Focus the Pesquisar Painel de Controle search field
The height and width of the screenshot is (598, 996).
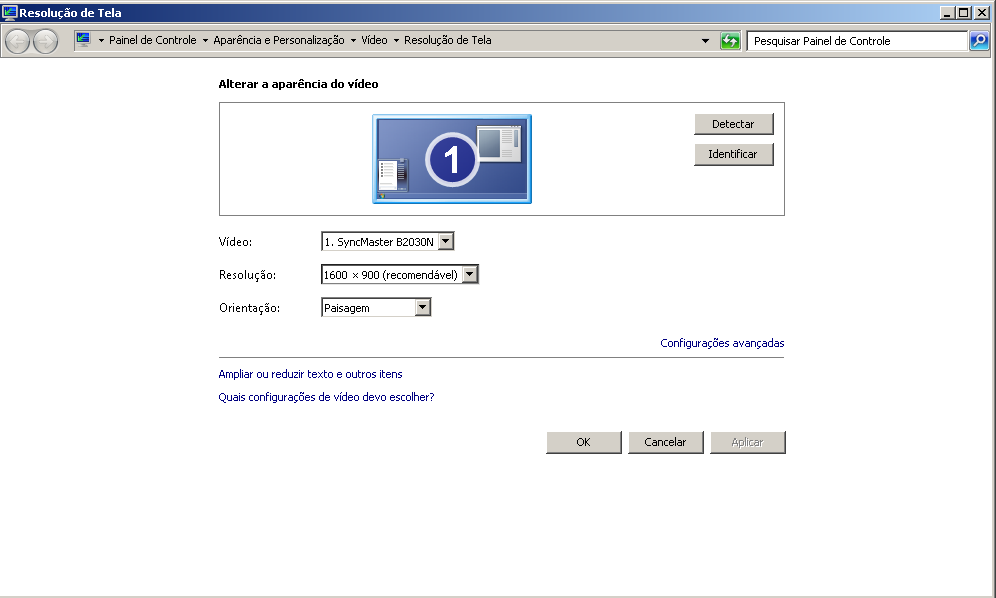pyautogui.click(x=857, y=41)
